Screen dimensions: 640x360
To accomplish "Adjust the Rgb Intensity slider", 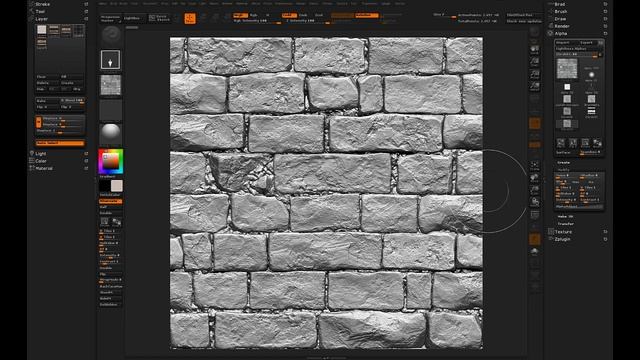I will pos(257,21).
